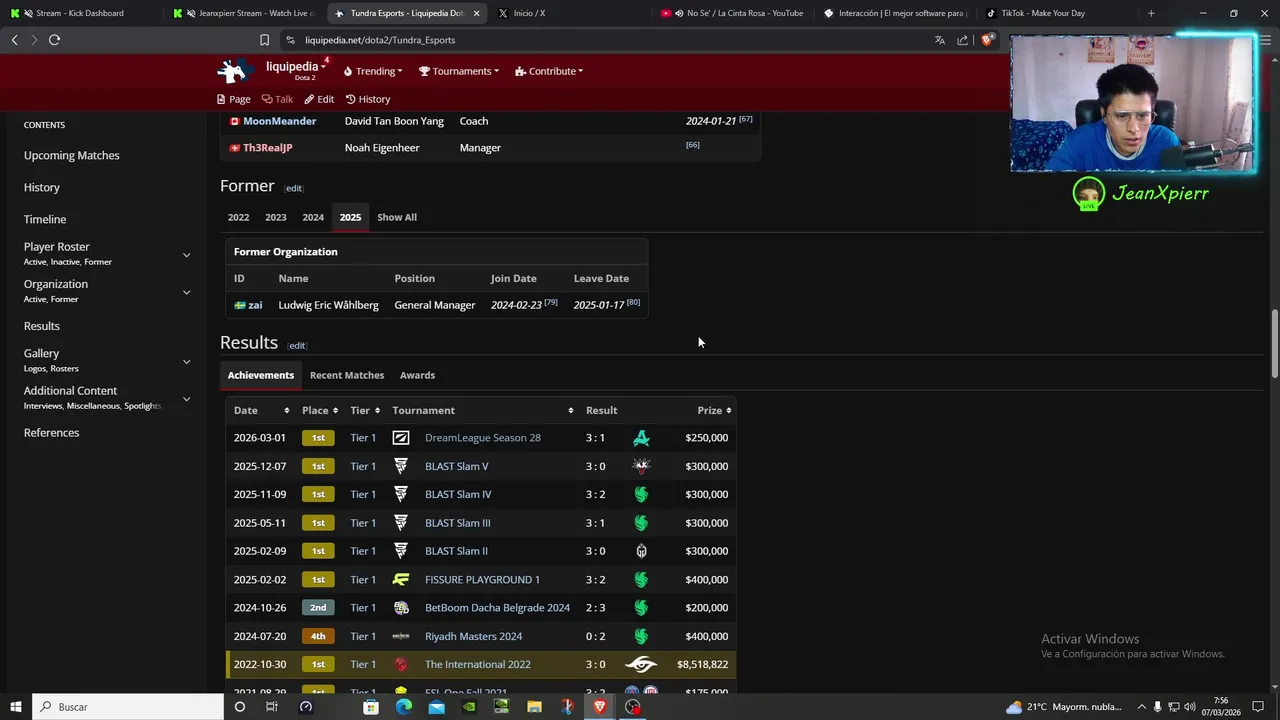Close the Tundra Esports tab
Screen dimensions: 1280x720
[476, 13]
